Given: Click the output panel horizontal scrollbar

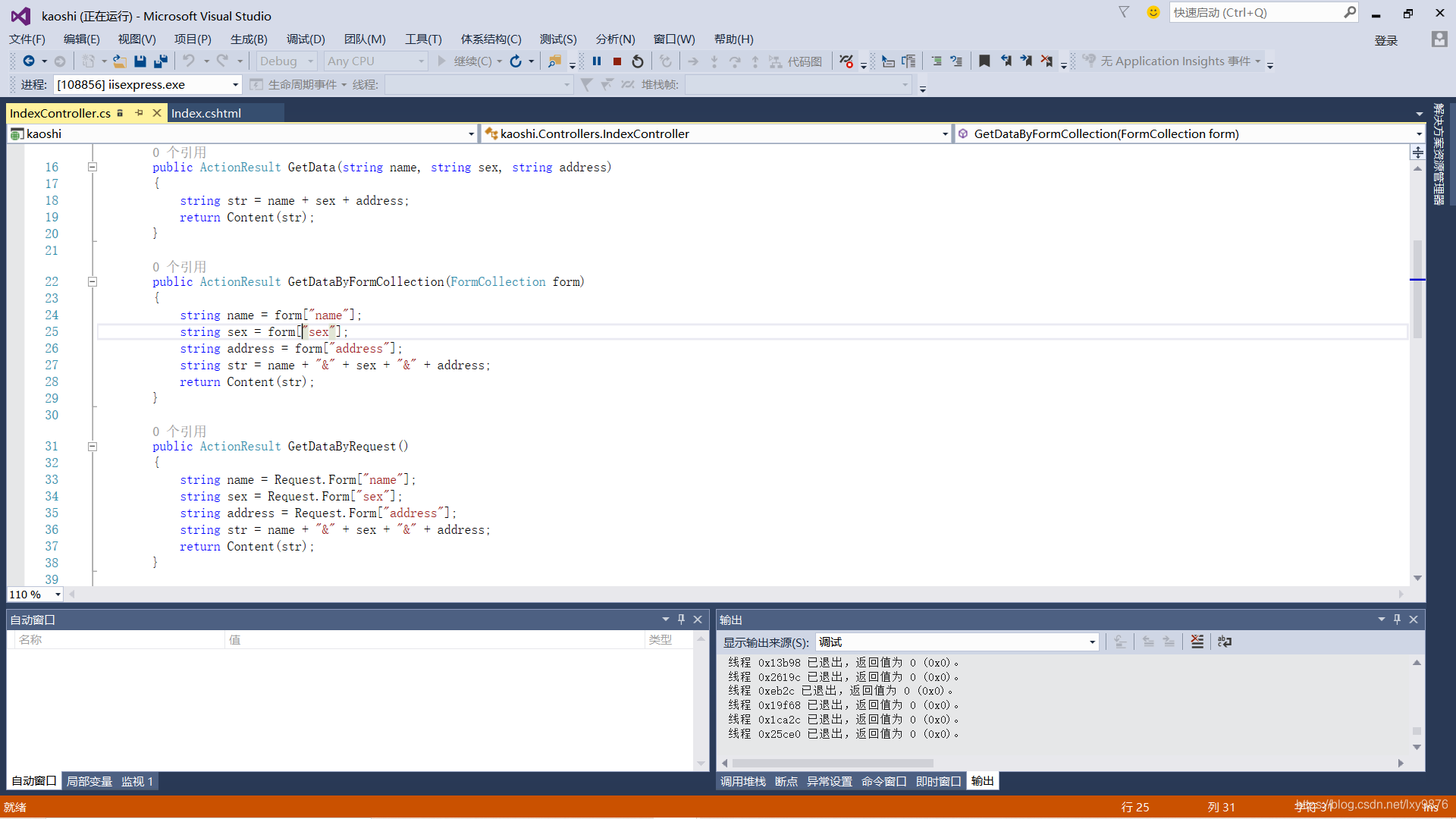Looking at the screenshot, I should point(833,763).
